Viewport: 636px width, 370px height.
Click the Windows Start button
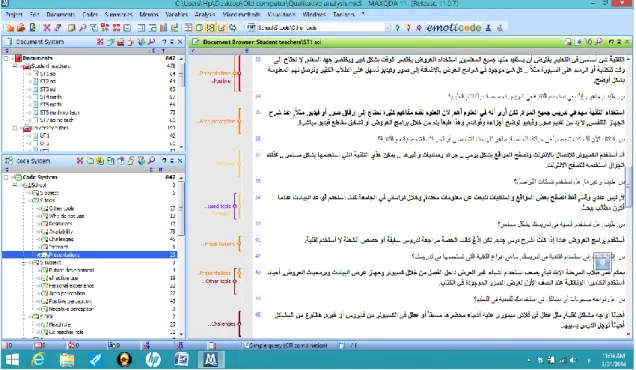tap(12, 359)
